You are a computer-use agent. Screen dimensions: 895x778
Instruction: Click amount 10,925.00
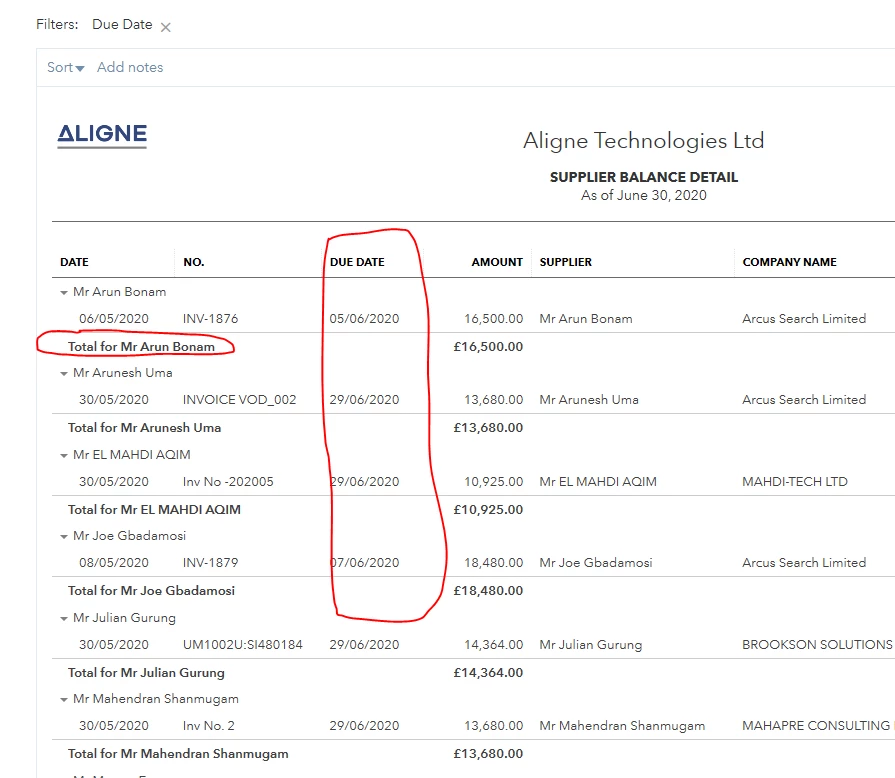tap(494, 482)
